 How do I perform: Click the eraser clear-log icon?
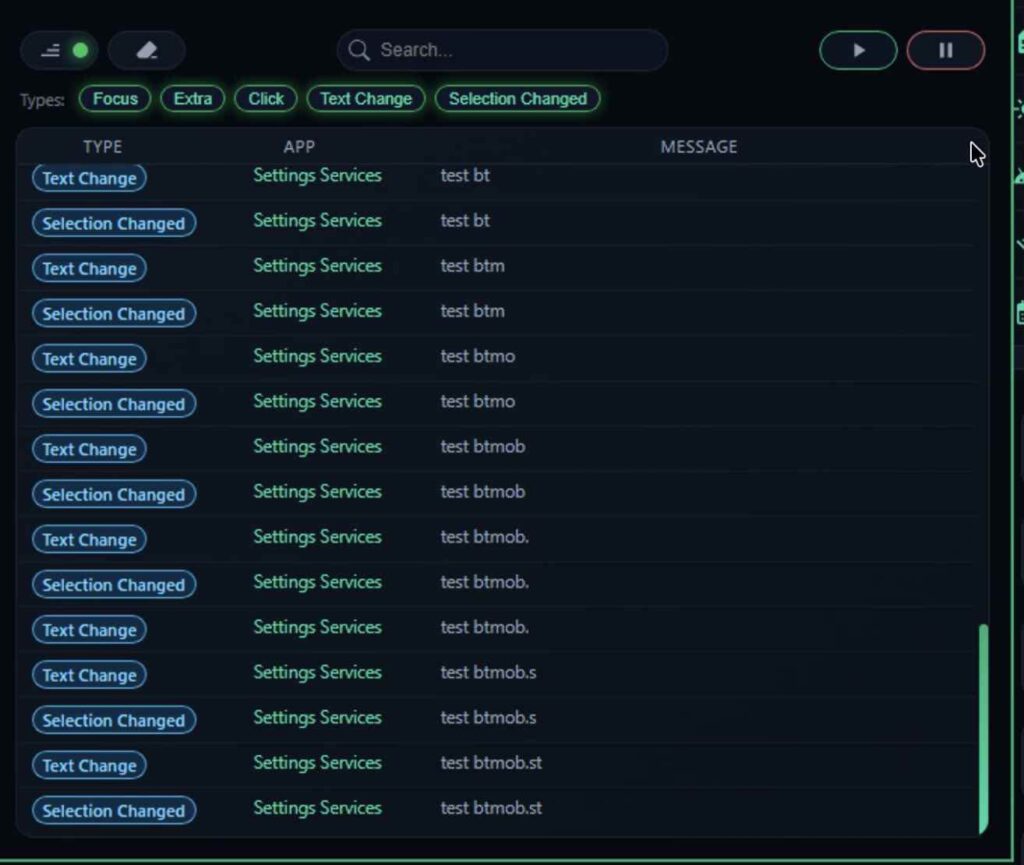(x=146, y=50)
